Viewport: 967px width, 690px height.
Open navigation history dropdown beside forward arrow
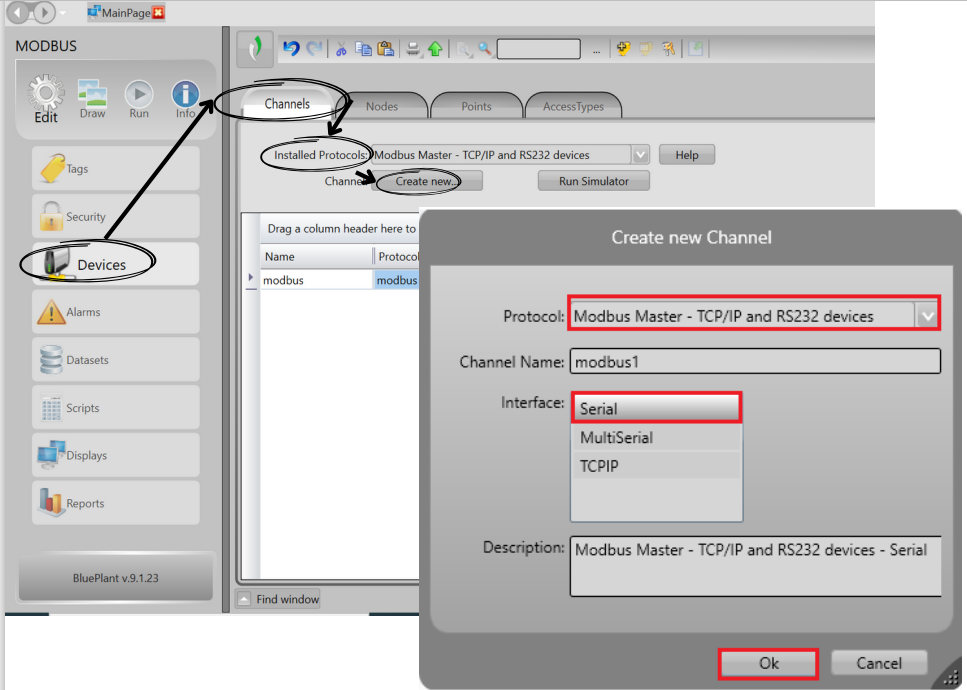pos(63,13)
